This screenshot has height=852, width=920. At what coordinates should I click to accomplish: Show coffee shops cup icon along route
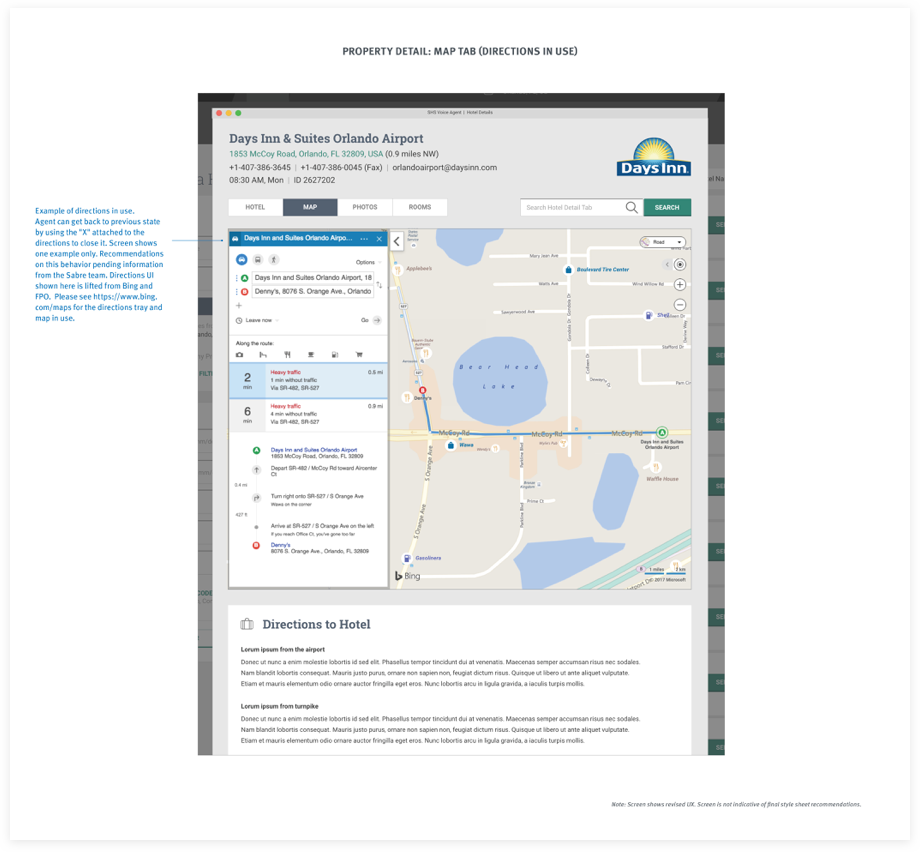[311, 354]
